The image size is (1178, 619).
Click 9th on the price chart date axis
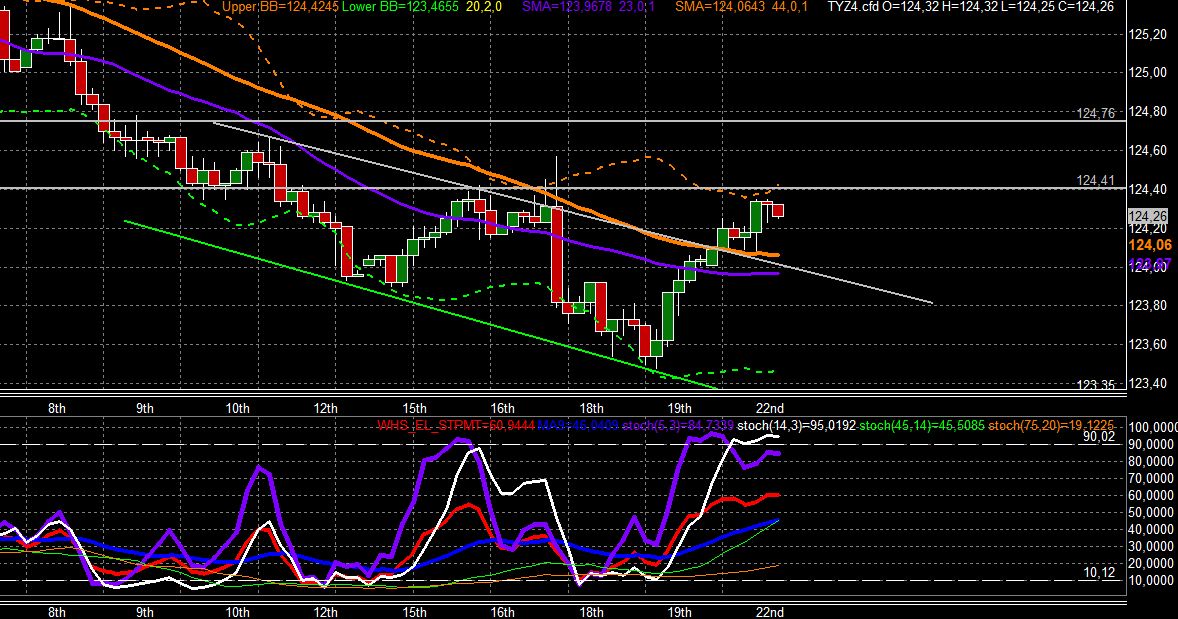point(145,409)
